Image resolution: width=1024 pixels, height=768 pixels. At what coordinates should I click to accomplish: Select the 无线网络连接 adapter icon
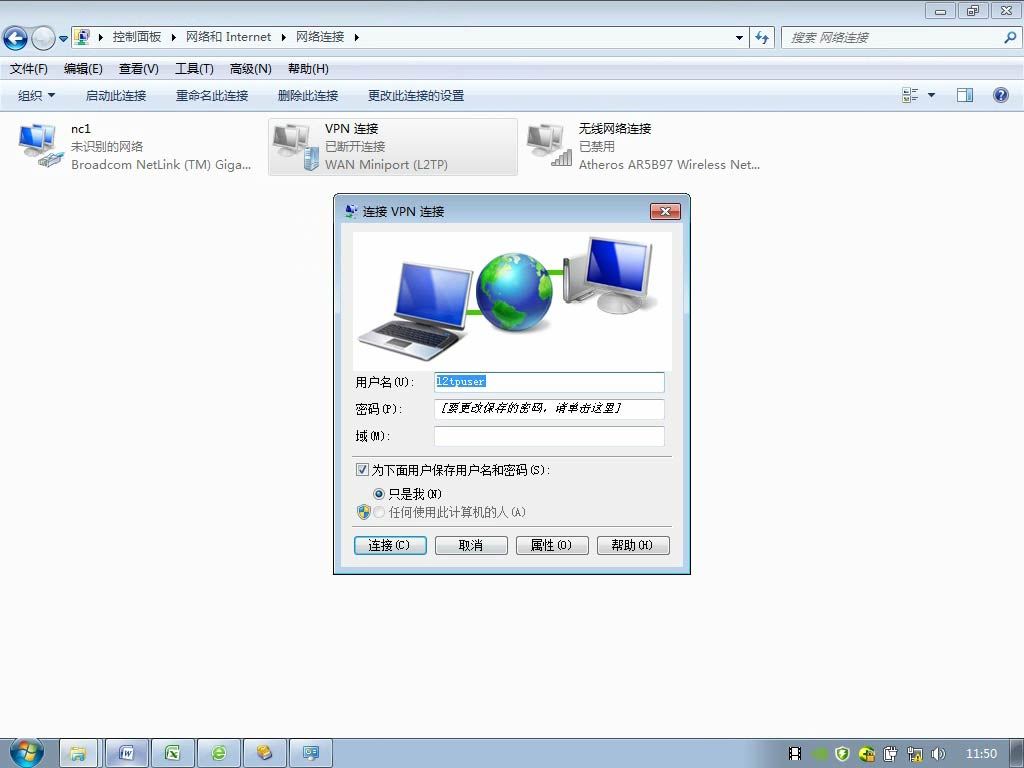click(550, 146)
